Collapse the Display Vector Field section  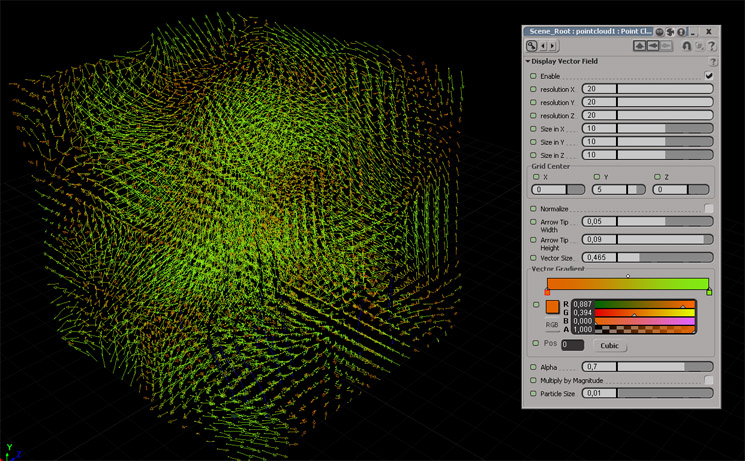pos(528,61)
